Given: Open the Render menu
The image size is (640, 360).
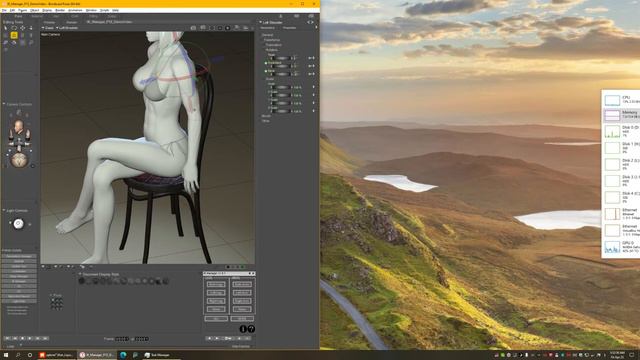Looking at the screenshot, I should click(60, 10).
